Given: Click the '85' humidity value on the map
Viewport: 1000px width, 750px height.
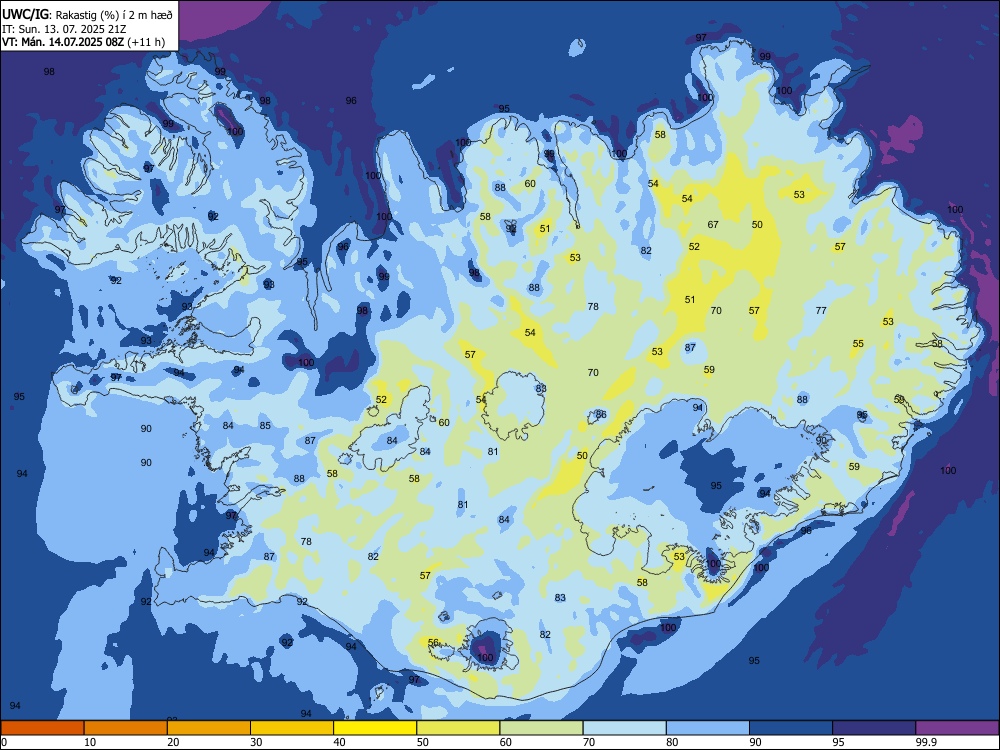Looking at the screenshot, I should click(265, 425).
